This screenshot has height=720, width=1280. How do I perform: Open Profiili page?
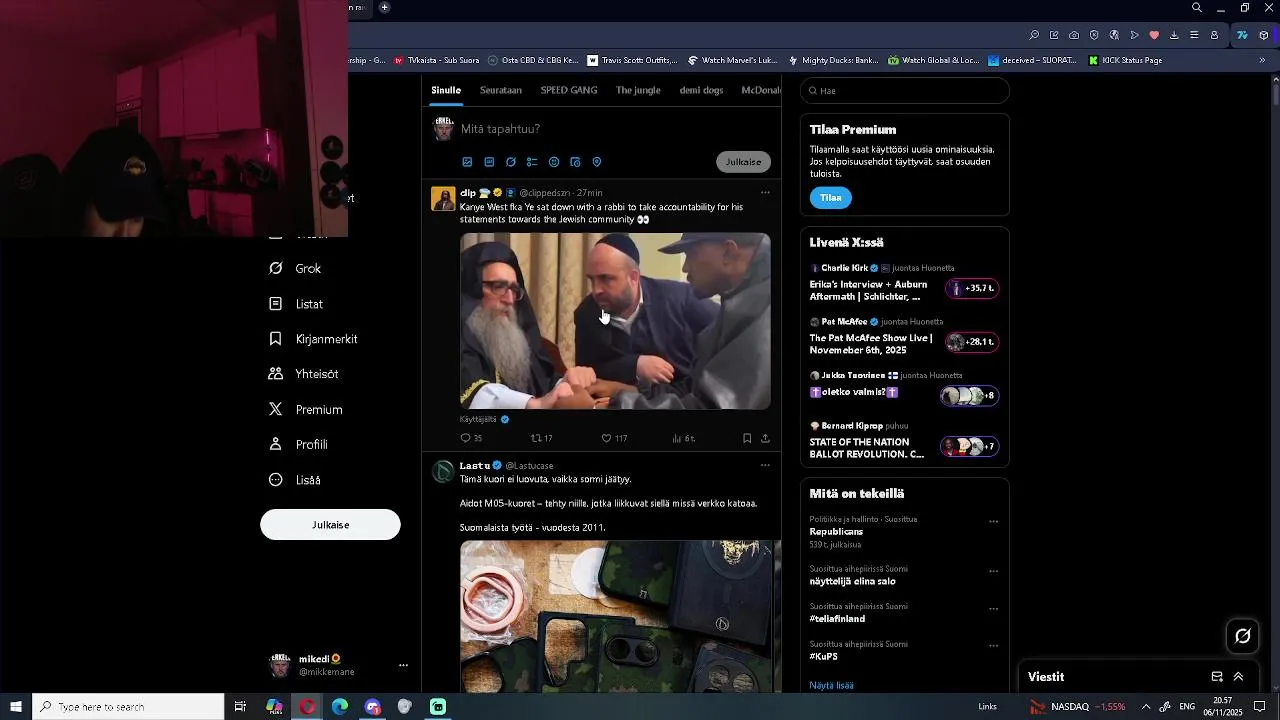pyautogui.click(x=298, y=445)
